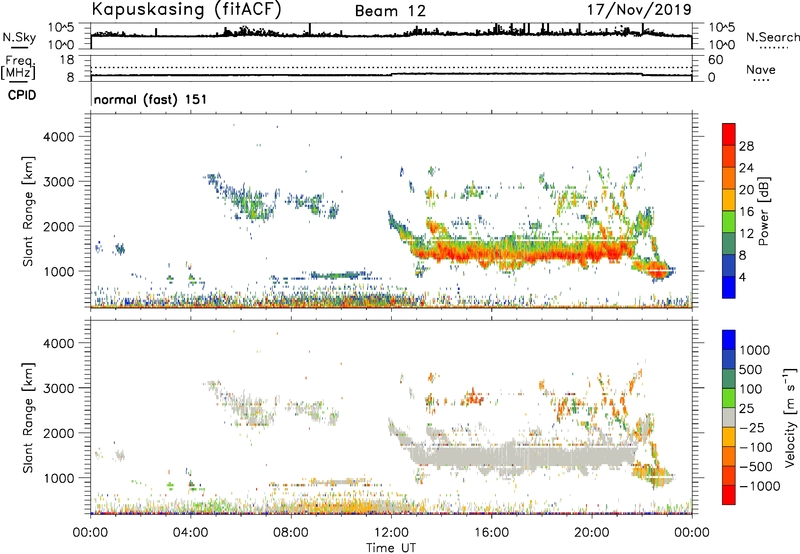800x554 pixels.
Task: Click the title 'Kapuskasing (fitACF)'
Action: (x=187, y=9)
